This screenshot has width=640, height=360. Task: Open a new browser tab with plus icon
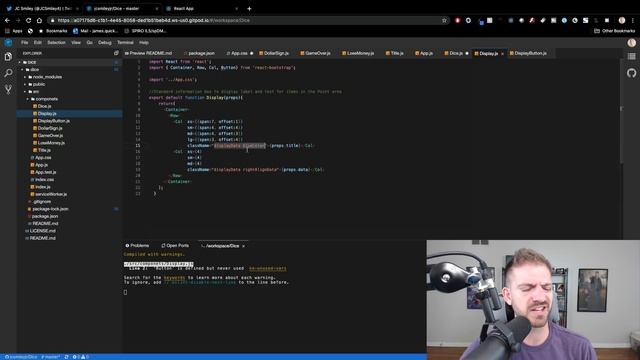(249, 9)
